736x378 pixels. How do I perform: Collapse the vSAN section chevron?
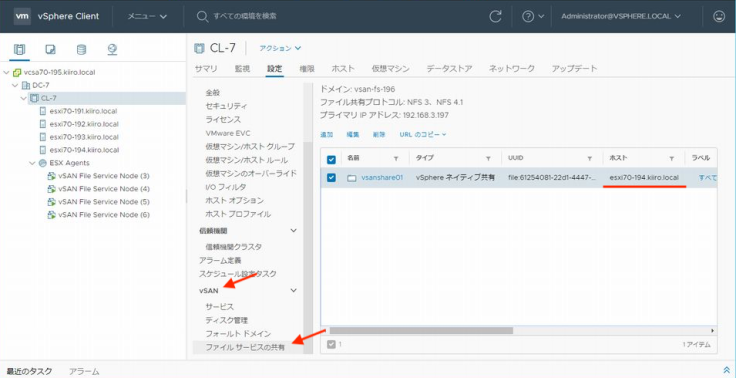click(x=294, y=290)
